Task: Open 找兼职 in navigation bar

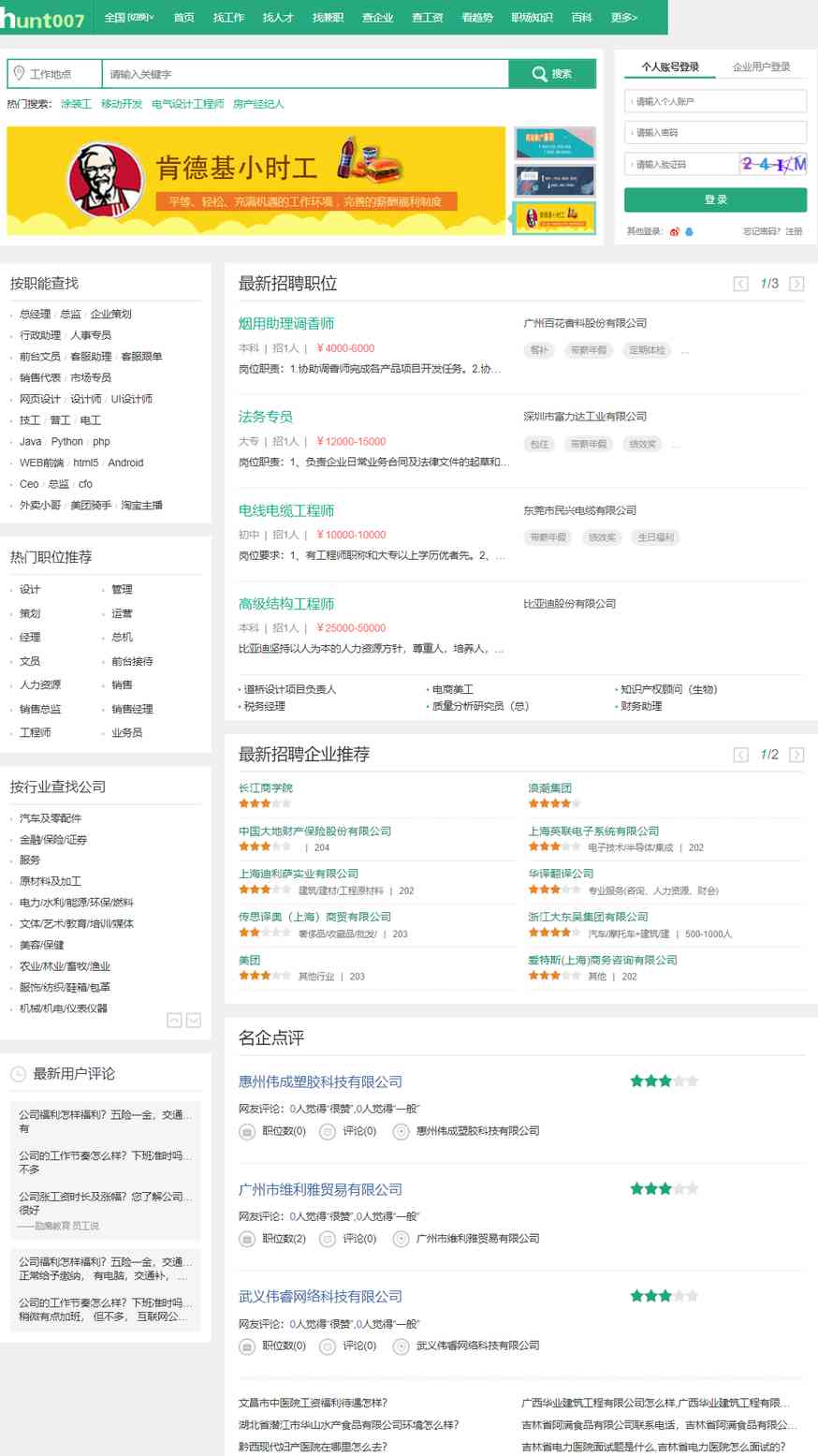Action: click(x=329, y=18)
